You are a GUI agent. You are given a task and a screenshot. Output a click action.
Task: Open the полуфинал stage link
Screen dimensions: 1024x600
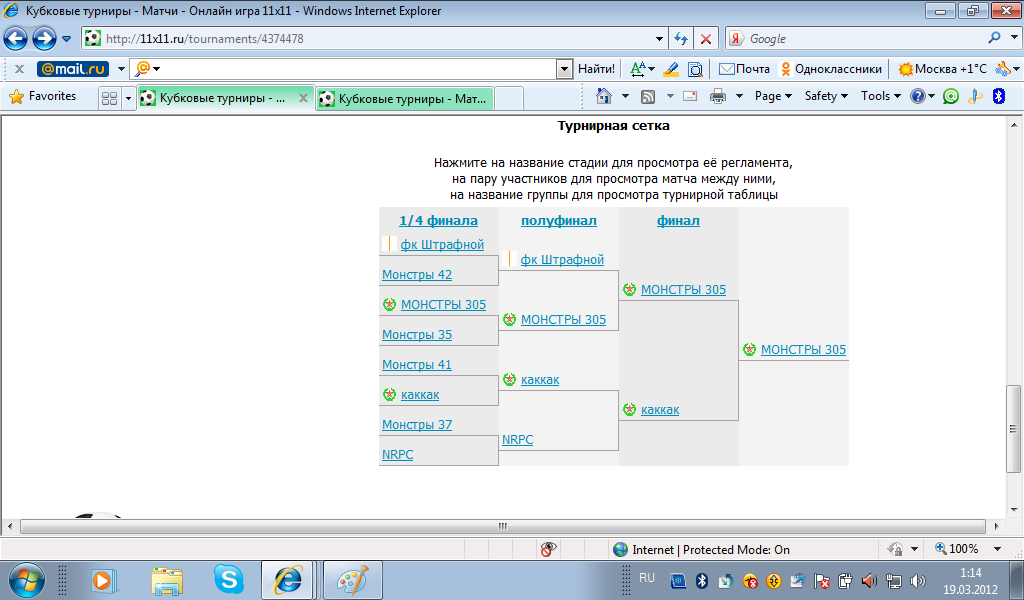click(x=558, y=221)
